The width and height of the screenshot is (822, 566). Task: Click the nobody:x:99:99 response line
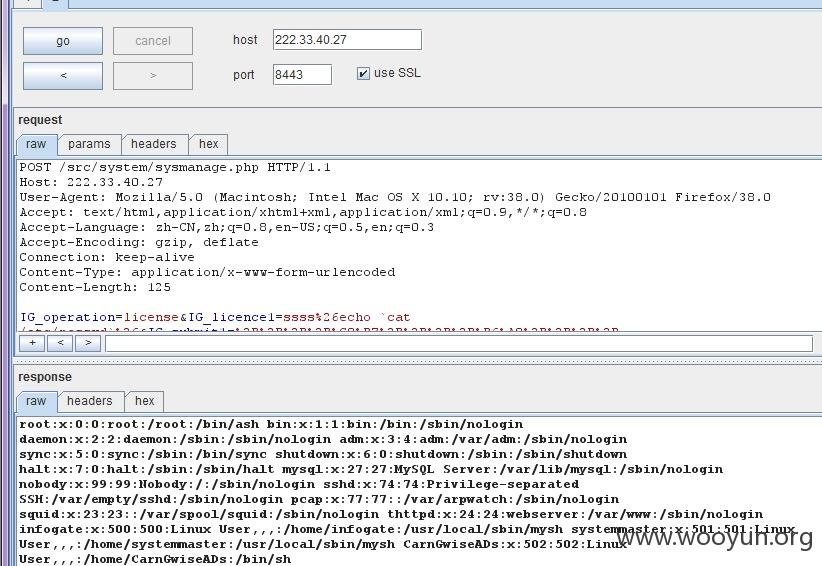point(299,484)
